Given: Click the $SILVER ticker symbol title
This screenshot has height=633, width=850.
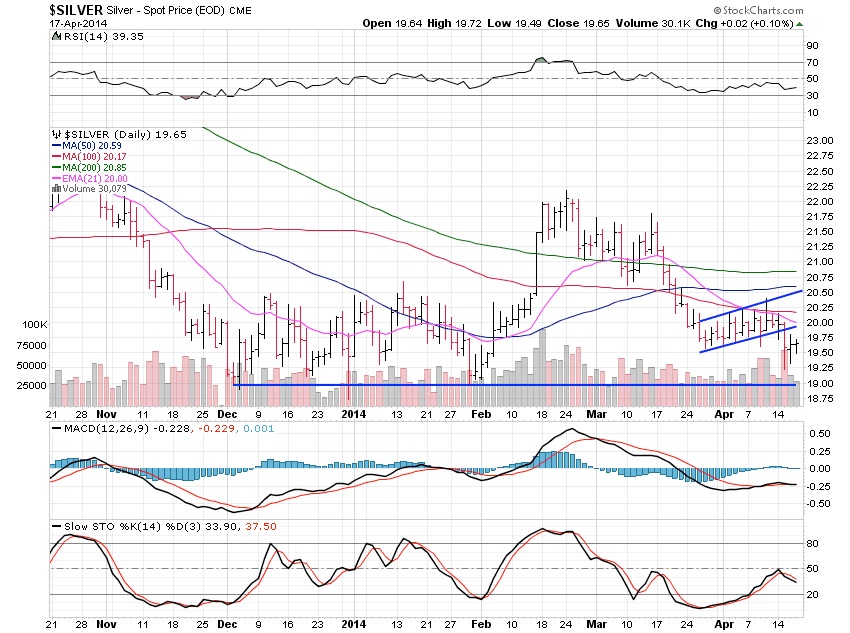Looking at the screenshot, I should [78, 9].
